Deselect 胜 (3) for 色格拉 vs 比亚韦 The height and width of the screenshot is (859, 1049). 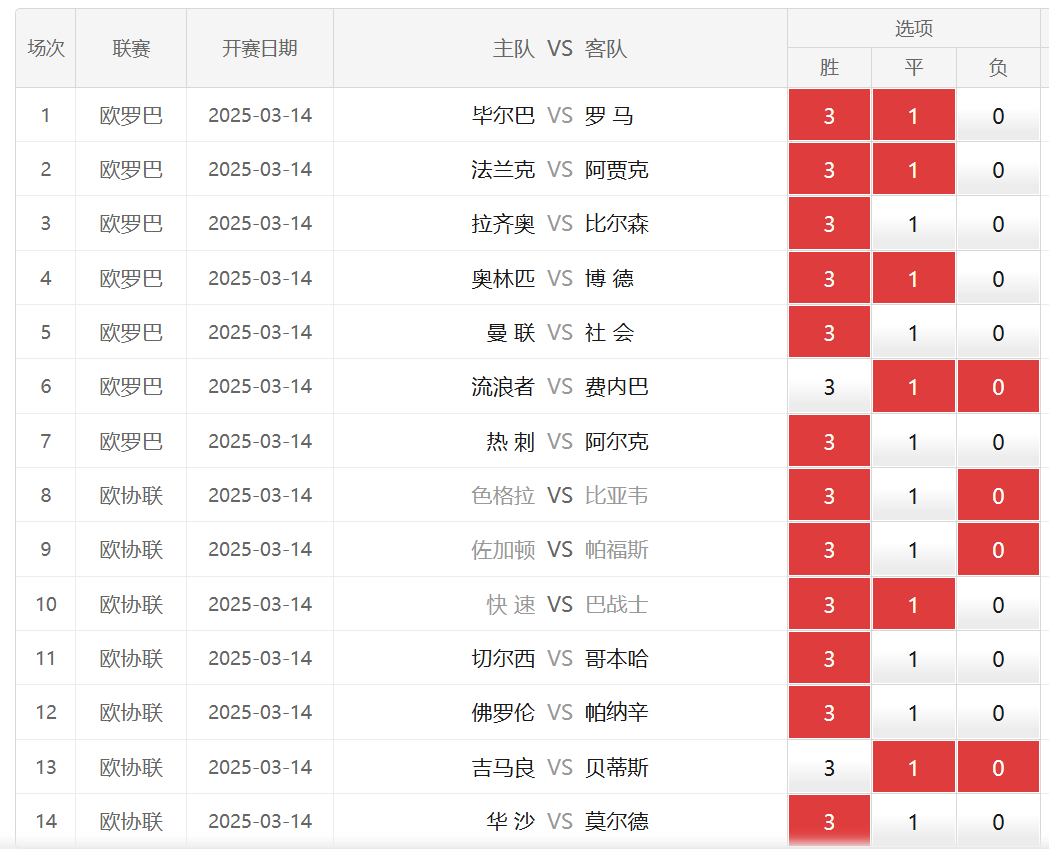tap(829, 496)
